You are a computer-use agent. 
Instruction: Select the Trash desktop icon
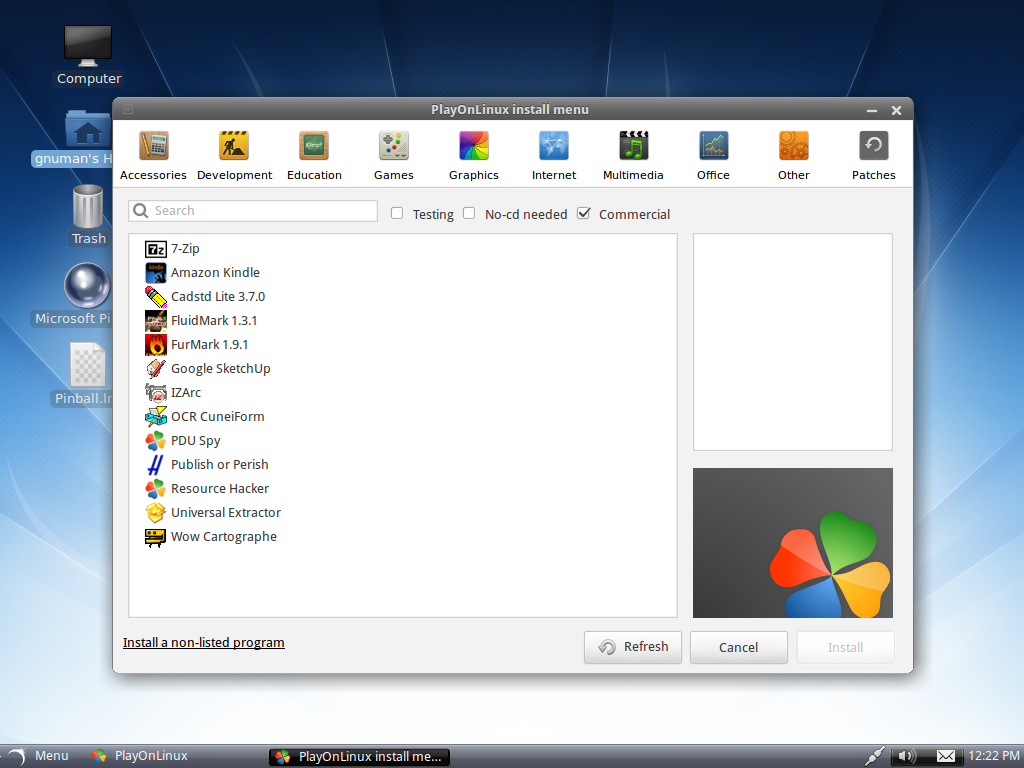click(x=88, y=206)
